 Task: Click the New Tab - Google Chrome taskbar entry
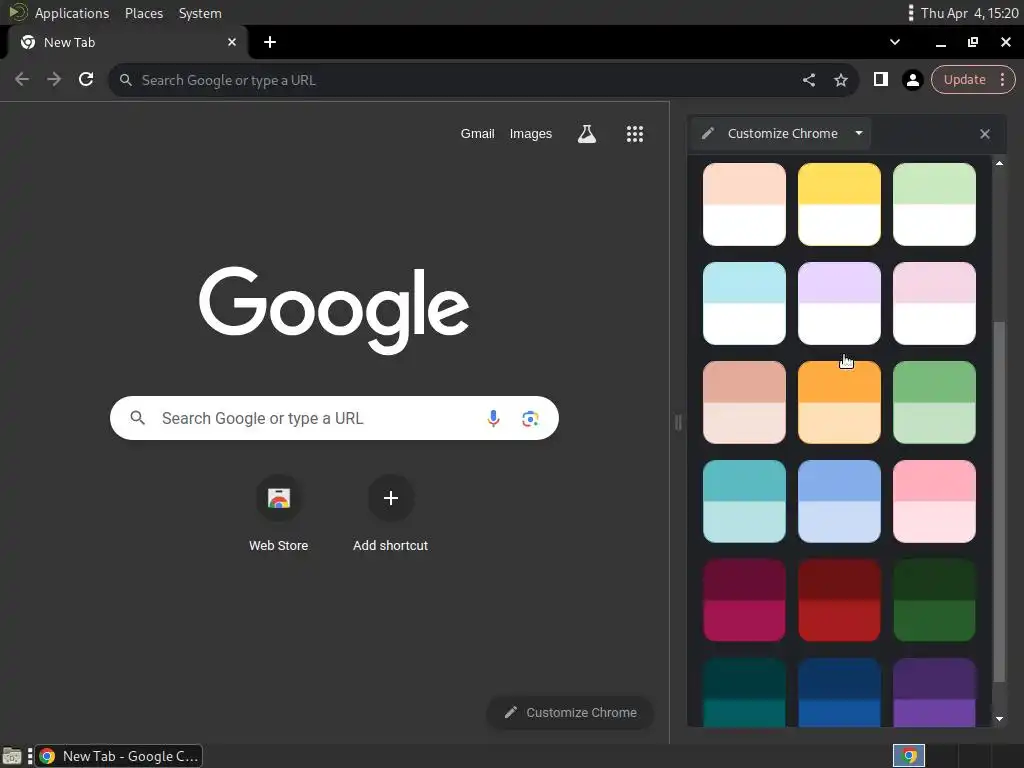tap(119, 756)
